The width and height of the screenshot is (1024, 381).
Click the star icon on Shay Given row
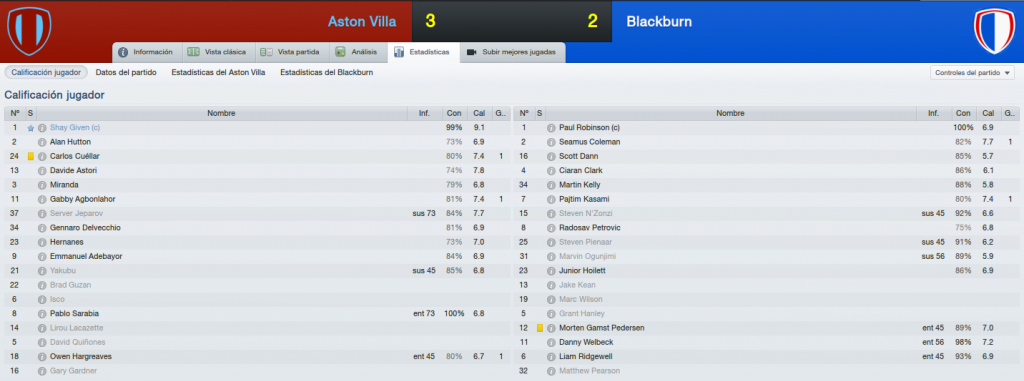30,128
